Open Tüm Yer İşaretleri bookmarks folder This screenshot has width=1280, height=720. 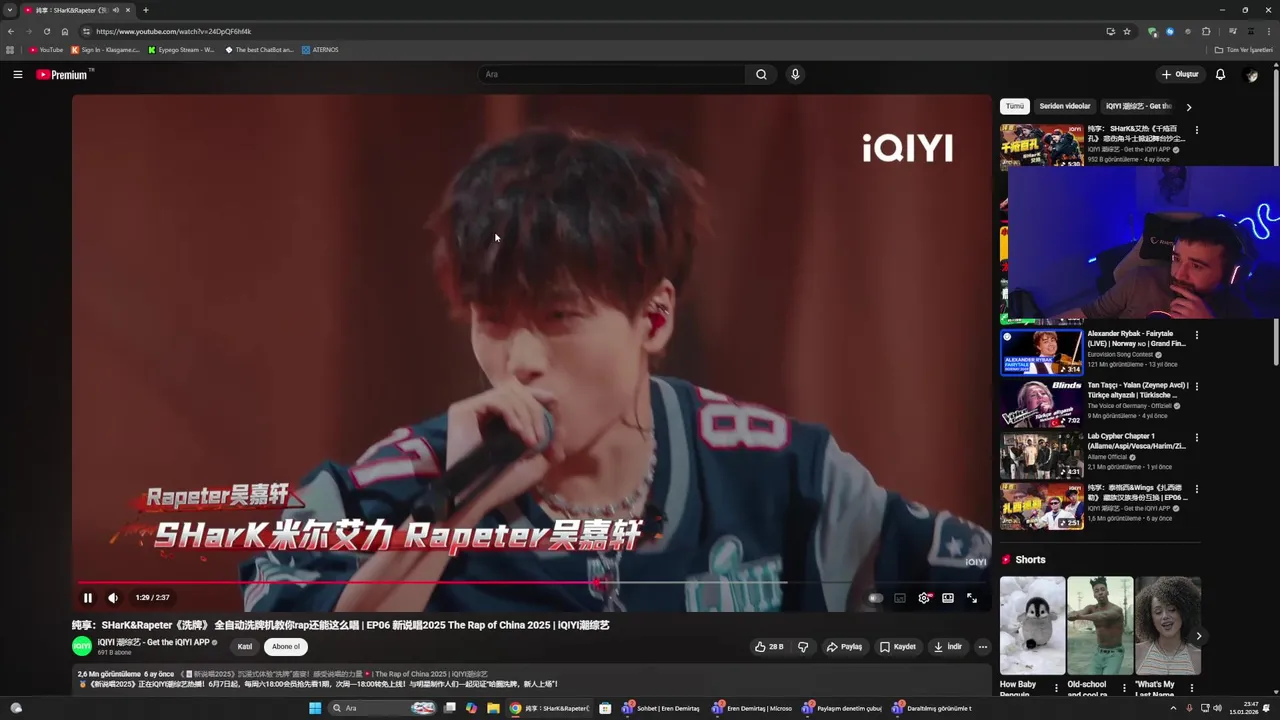click(x=1244, y=50)
